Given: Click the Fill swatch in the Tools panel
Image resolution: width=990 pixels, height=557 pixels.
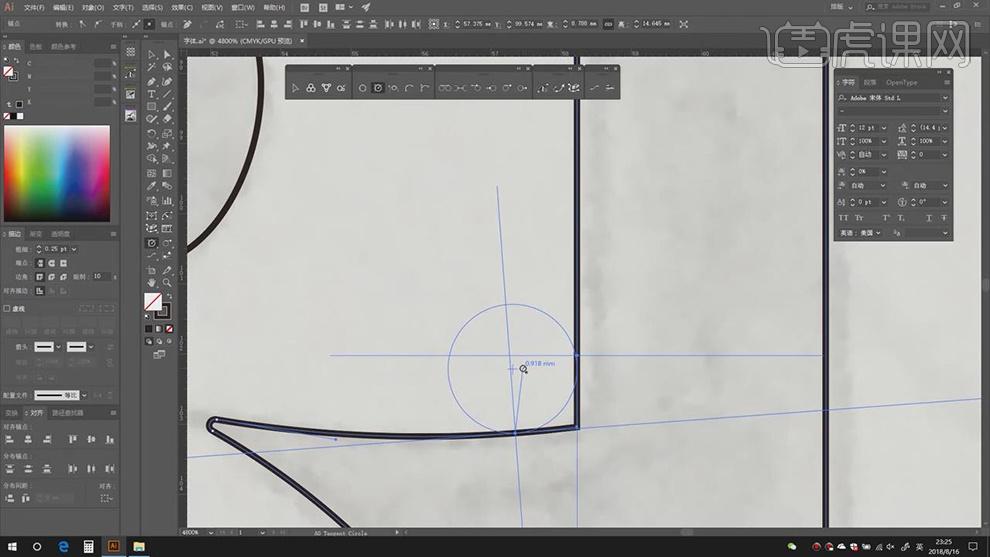Looking at the screenshot, I should 153,302.
